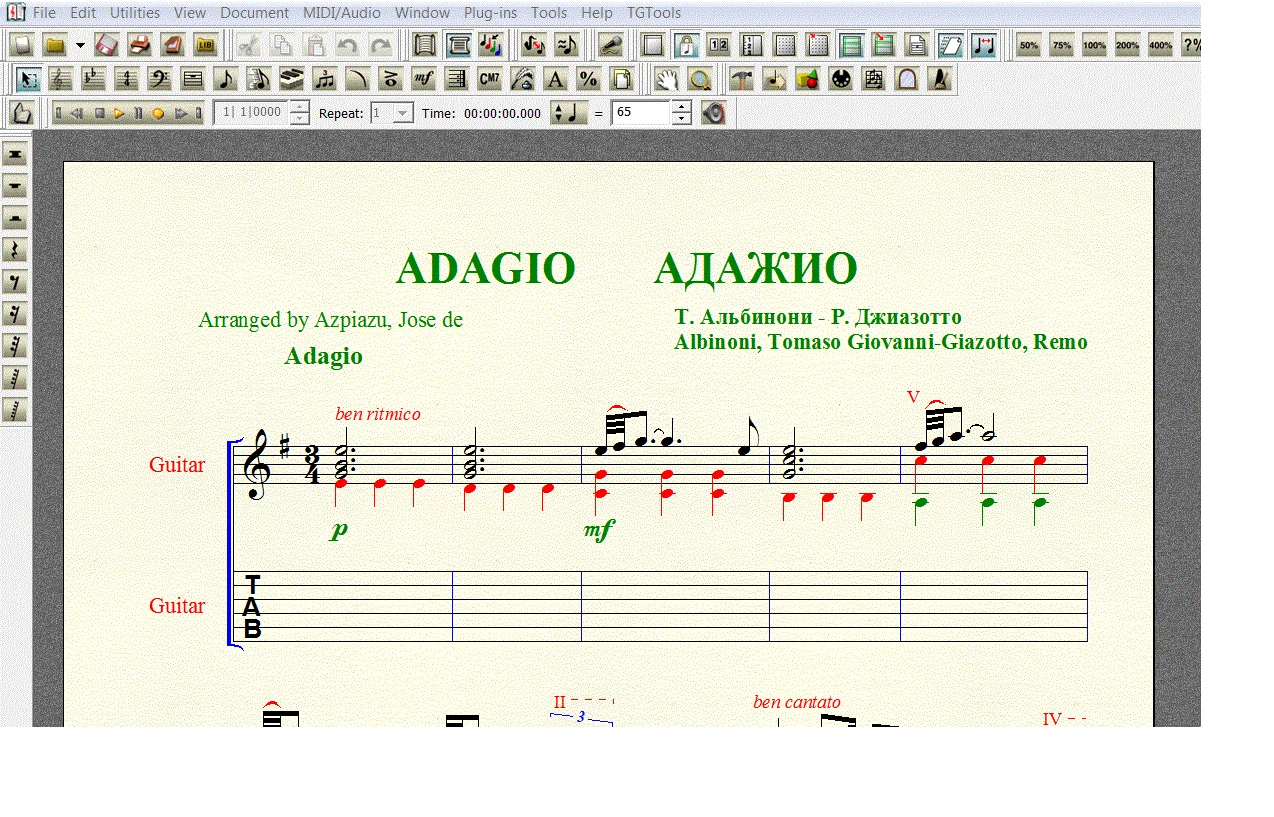Select the MIDI tool connector icon

(840, 79)
